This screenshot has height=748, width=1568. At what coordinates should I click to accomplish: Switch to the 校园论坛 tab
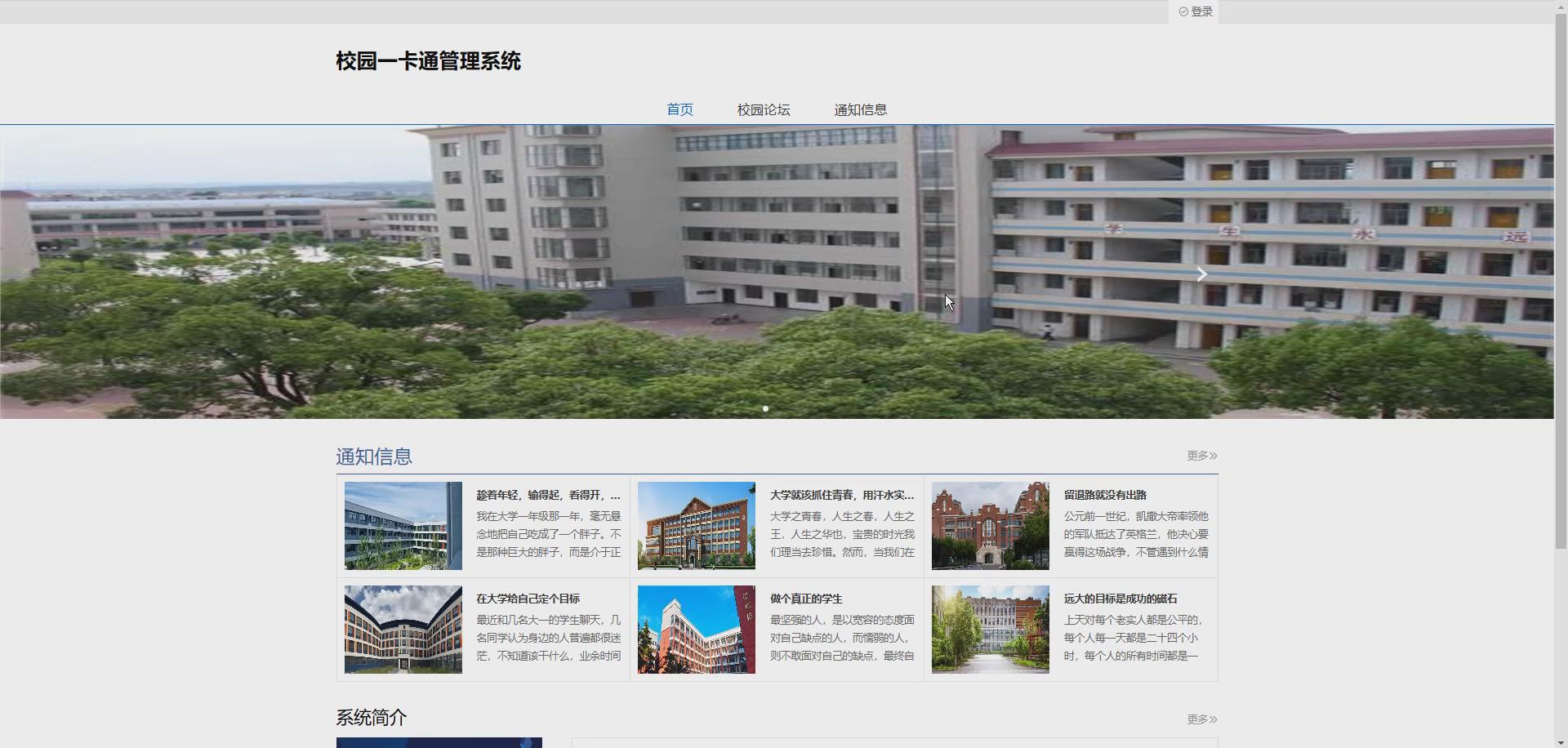pos(763,109)
